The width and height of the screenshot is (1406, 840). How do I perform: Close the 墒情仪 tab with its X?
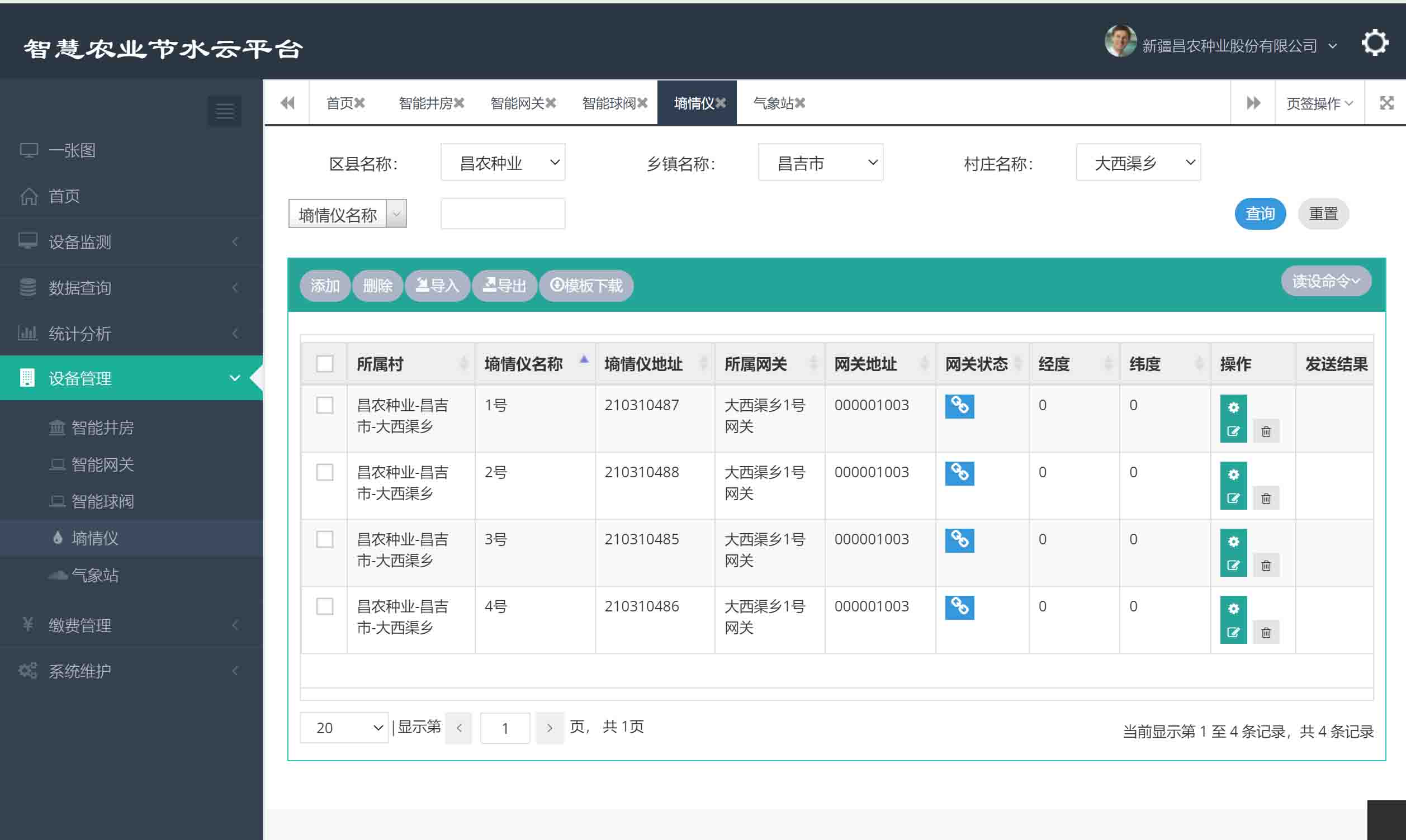point(721,103)
